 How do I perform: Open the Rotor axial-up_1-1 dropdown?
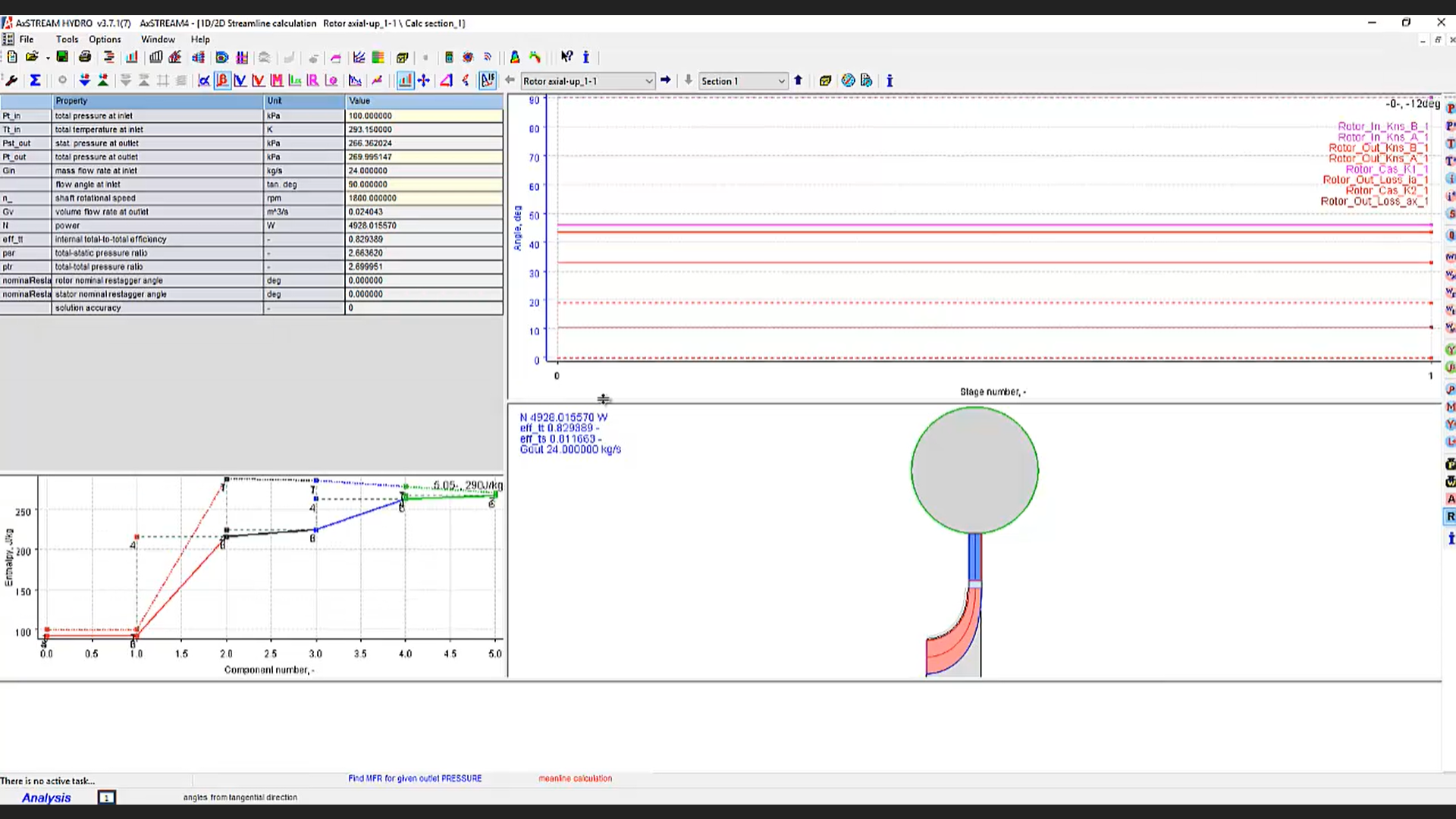click(x=588, y=81)
